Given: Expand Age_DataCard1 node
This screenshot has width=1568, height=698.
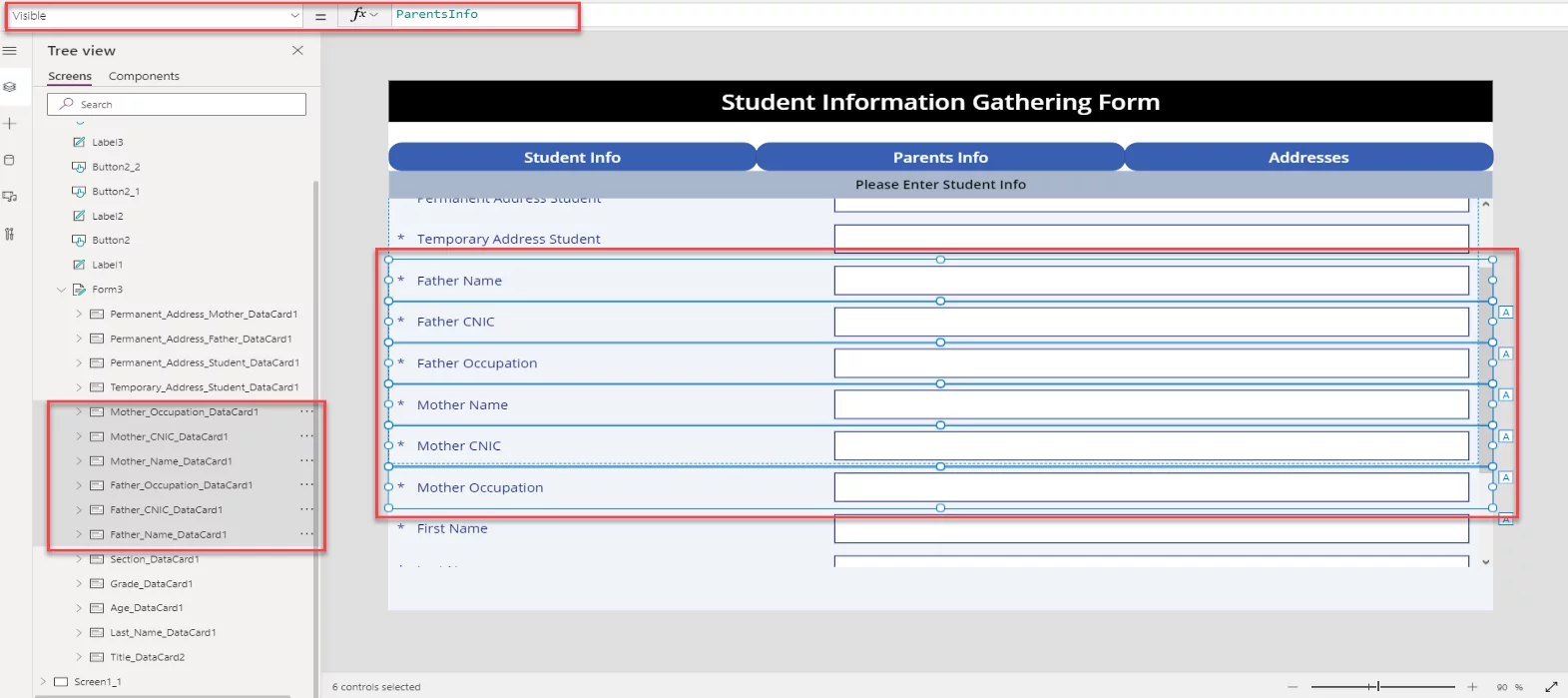Looking at the screenshot, I should 79,608.
